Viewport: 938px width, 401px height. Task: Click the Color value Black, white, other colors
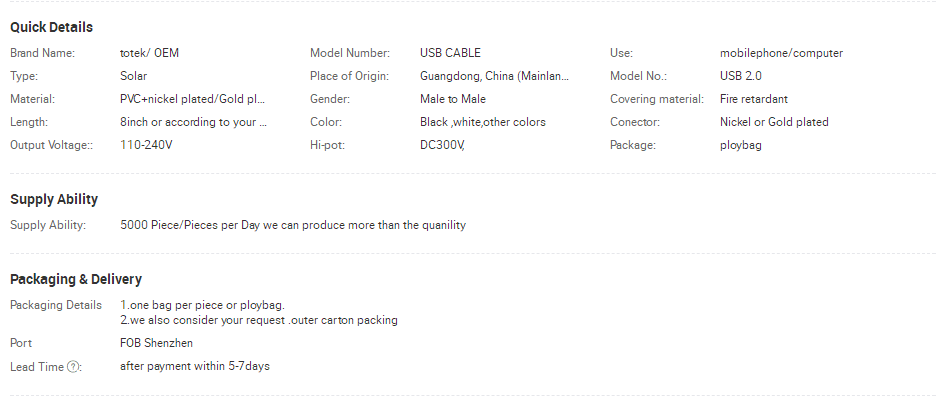[x=483, y=122]
